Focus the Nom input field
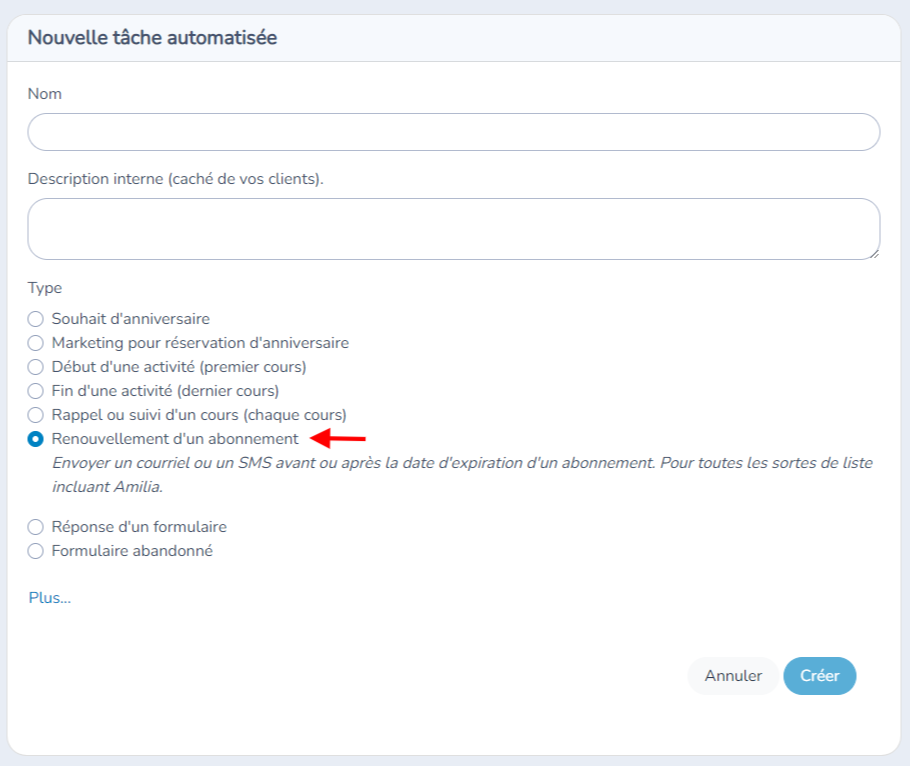The width and height of the screenshot is (911, 766). pyautogui.click(x=454, y=132)
